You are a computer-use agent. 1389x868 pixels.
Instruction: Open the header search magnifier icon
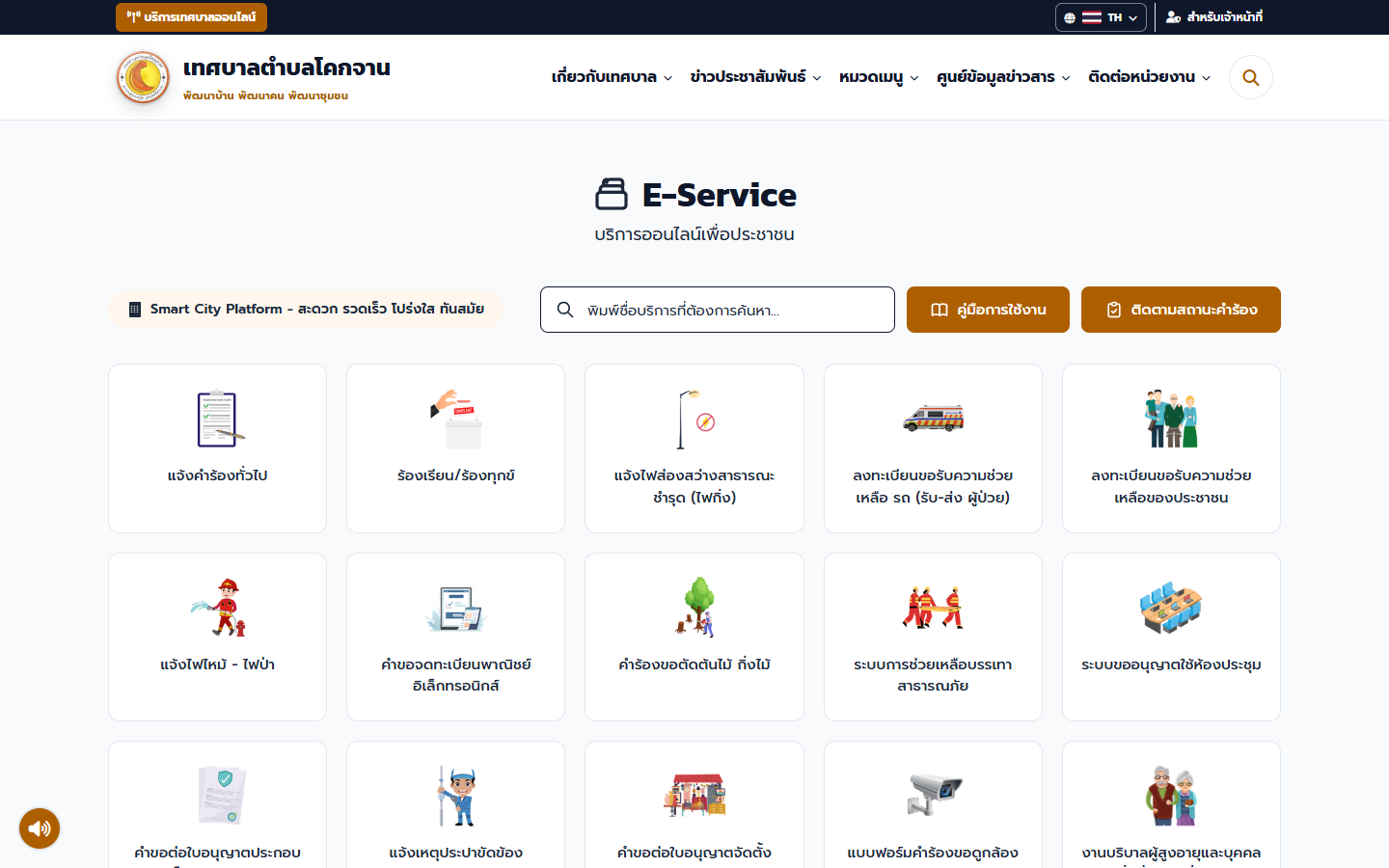(1251, 77)
